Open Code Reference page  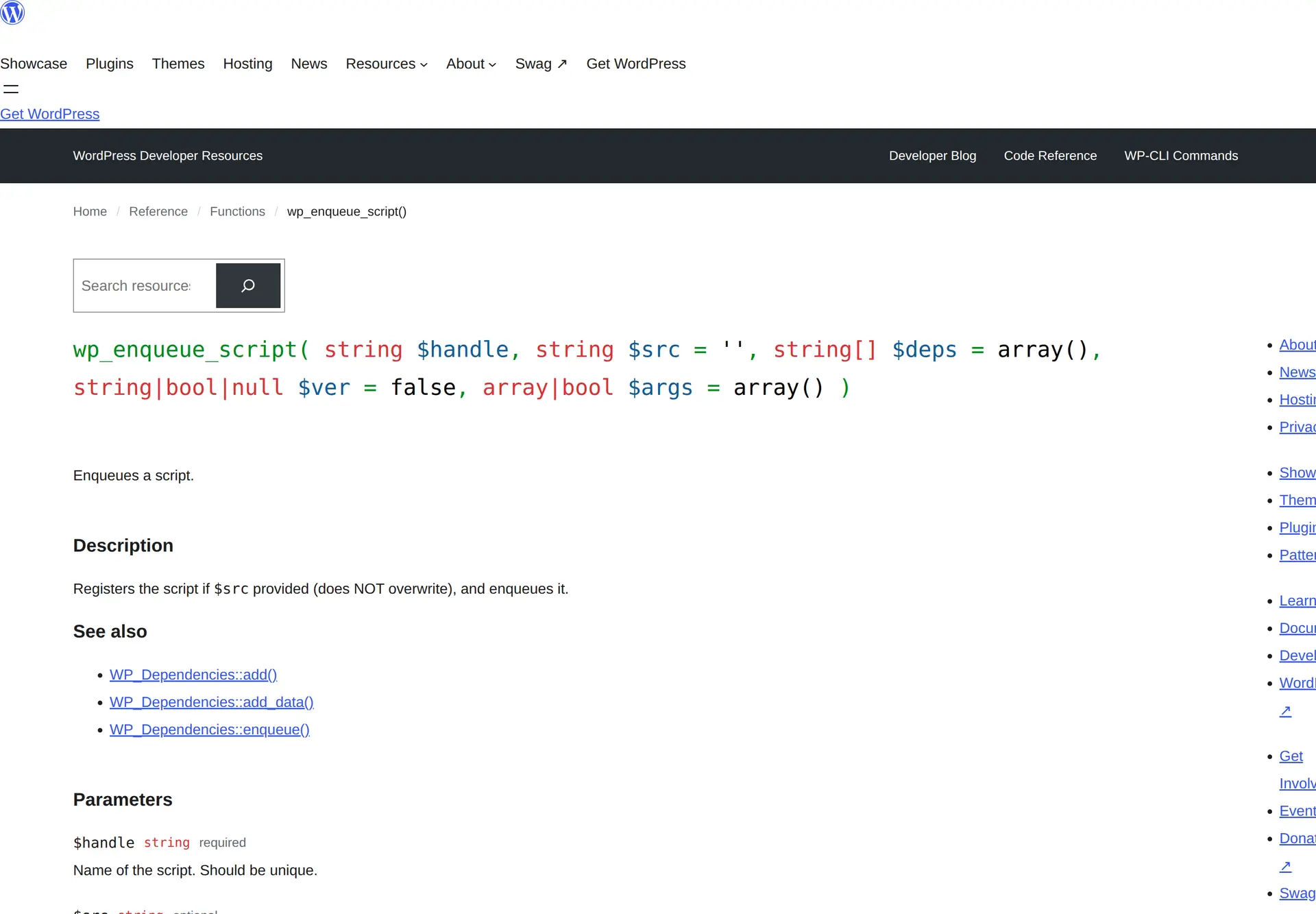[1050, 156]
